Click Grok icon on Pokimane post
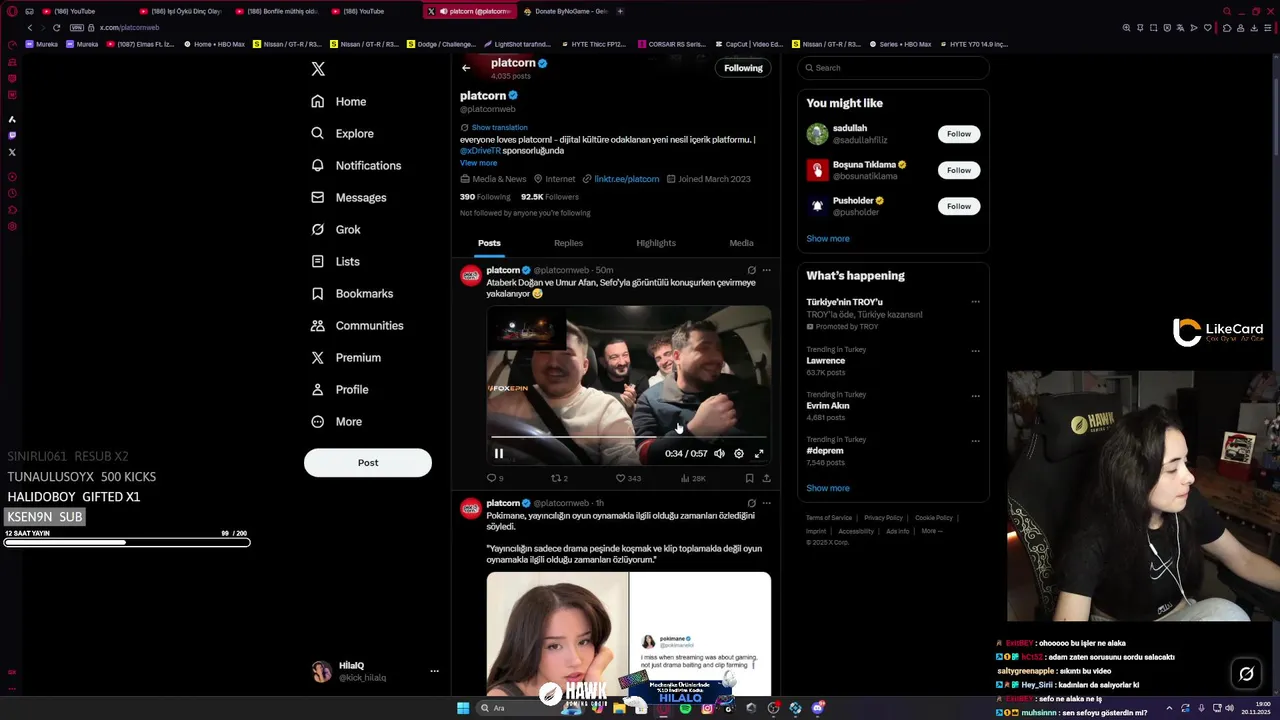 pos(751,503)
